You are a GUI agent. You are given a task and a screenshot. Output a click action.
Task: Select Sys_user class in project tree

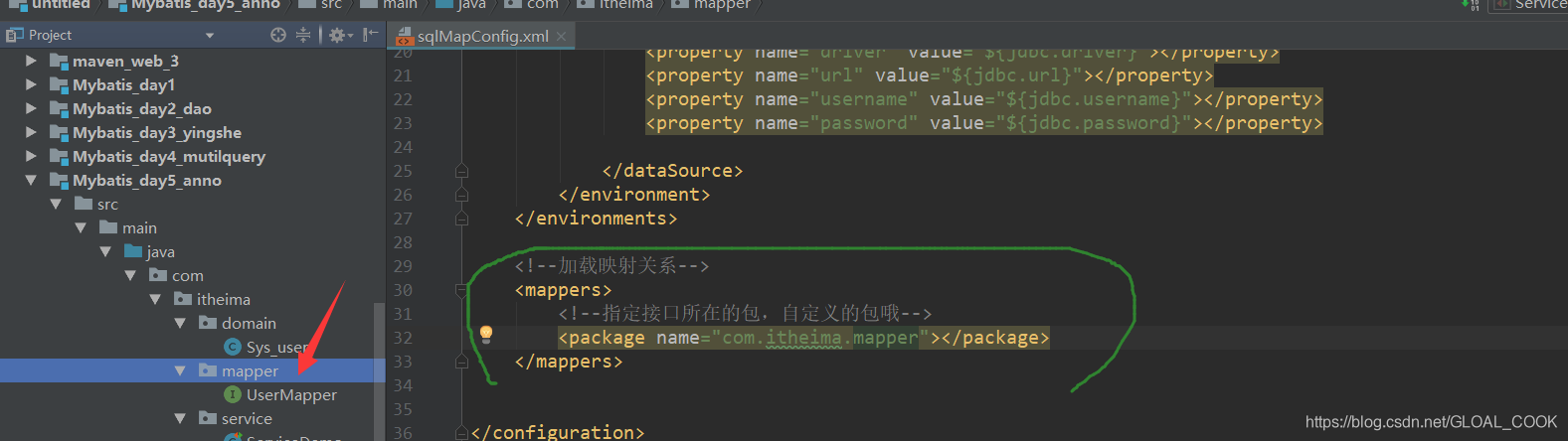pos(276,347)
